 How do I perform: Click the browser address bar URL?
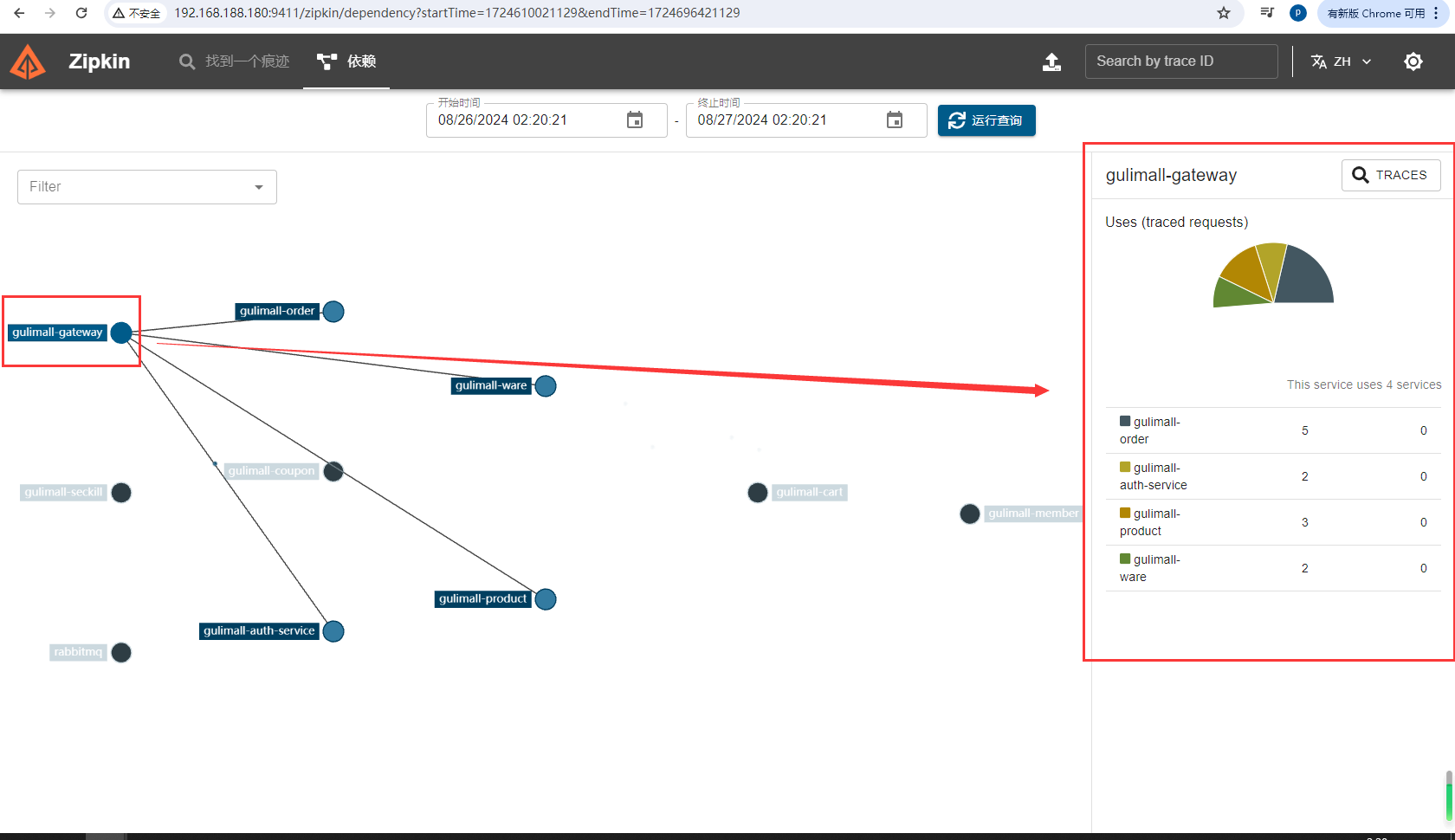457,13
